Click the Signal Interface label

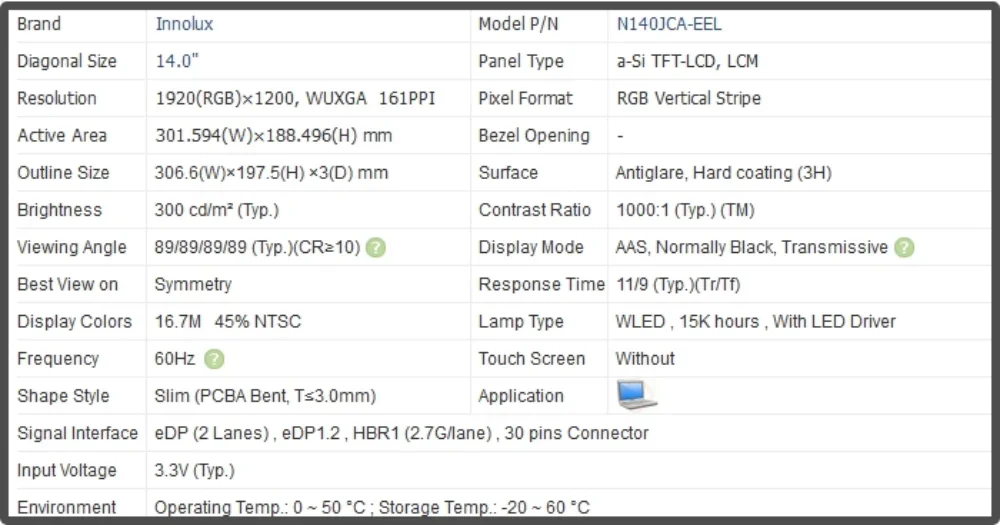[x=77, y=433]
